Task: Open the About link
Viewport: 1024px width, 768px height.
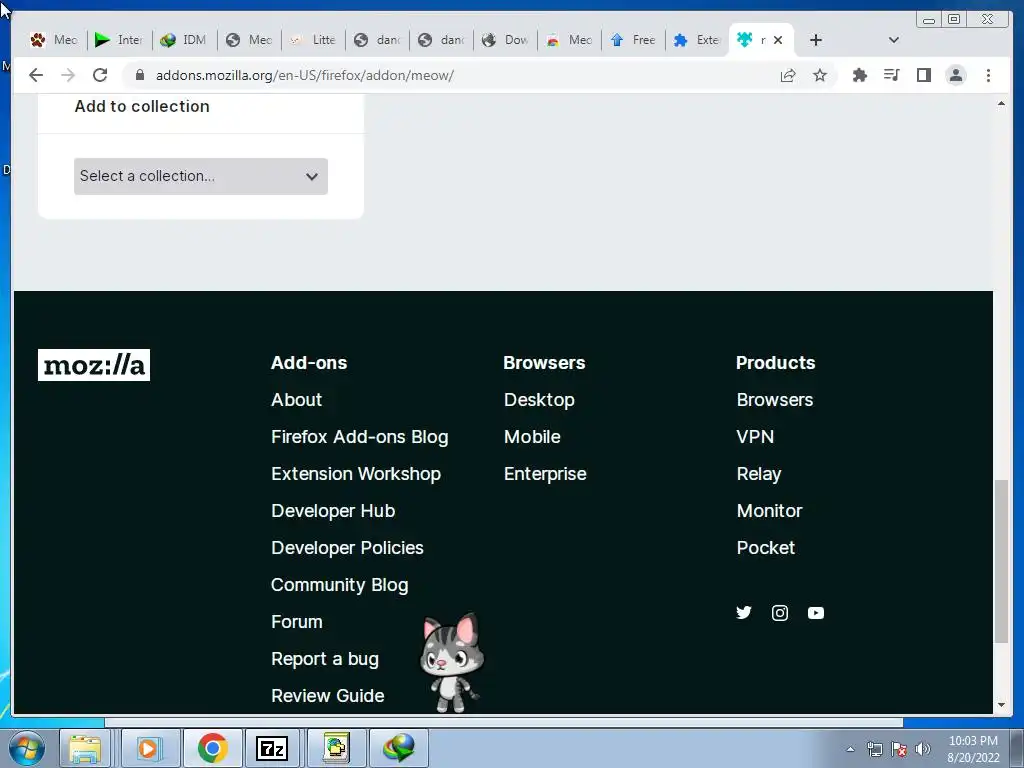Action: (296, 400)
